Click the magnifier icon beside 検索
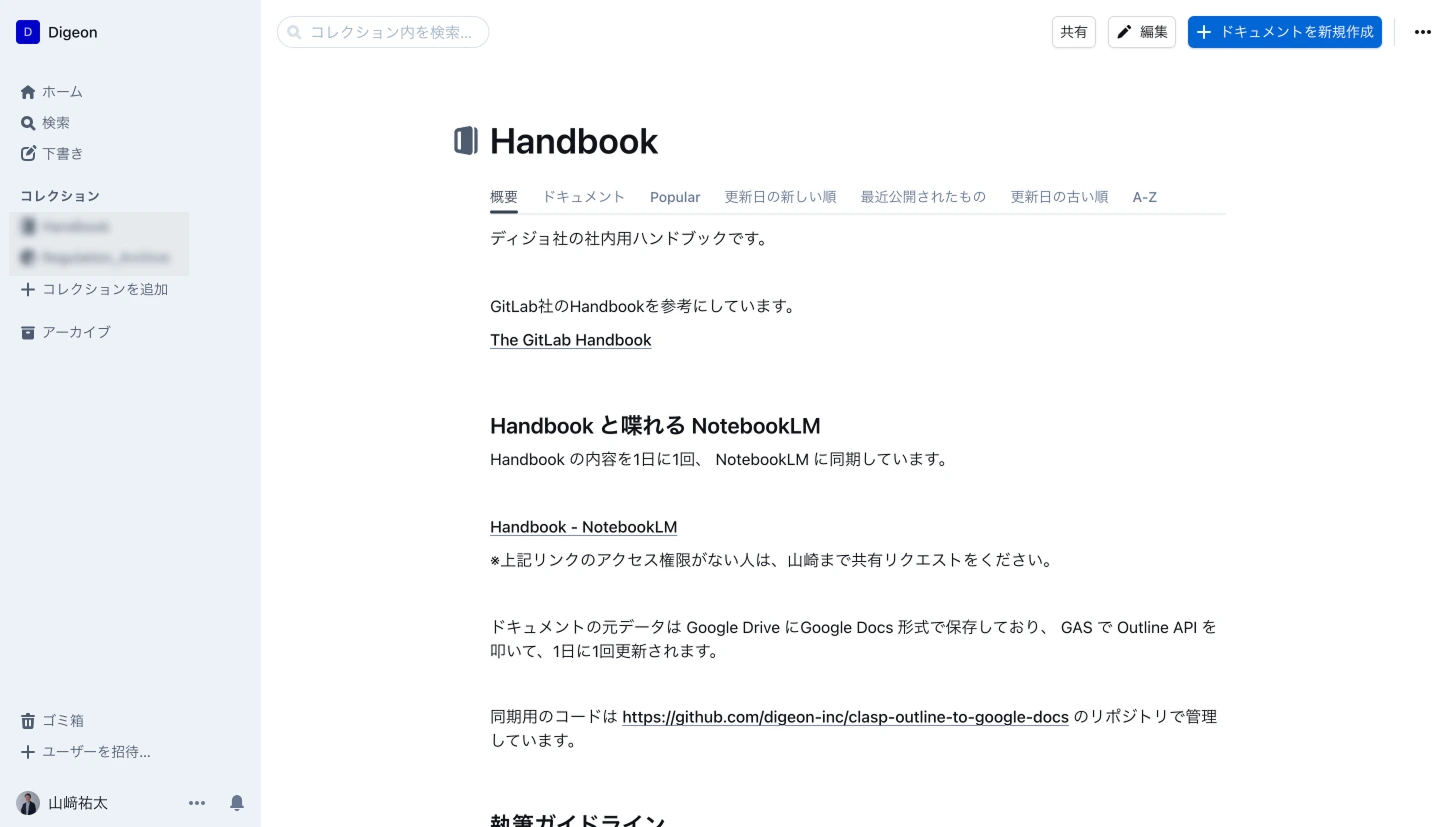Screen dimensions: 1455x827 [x=28, y=123]
